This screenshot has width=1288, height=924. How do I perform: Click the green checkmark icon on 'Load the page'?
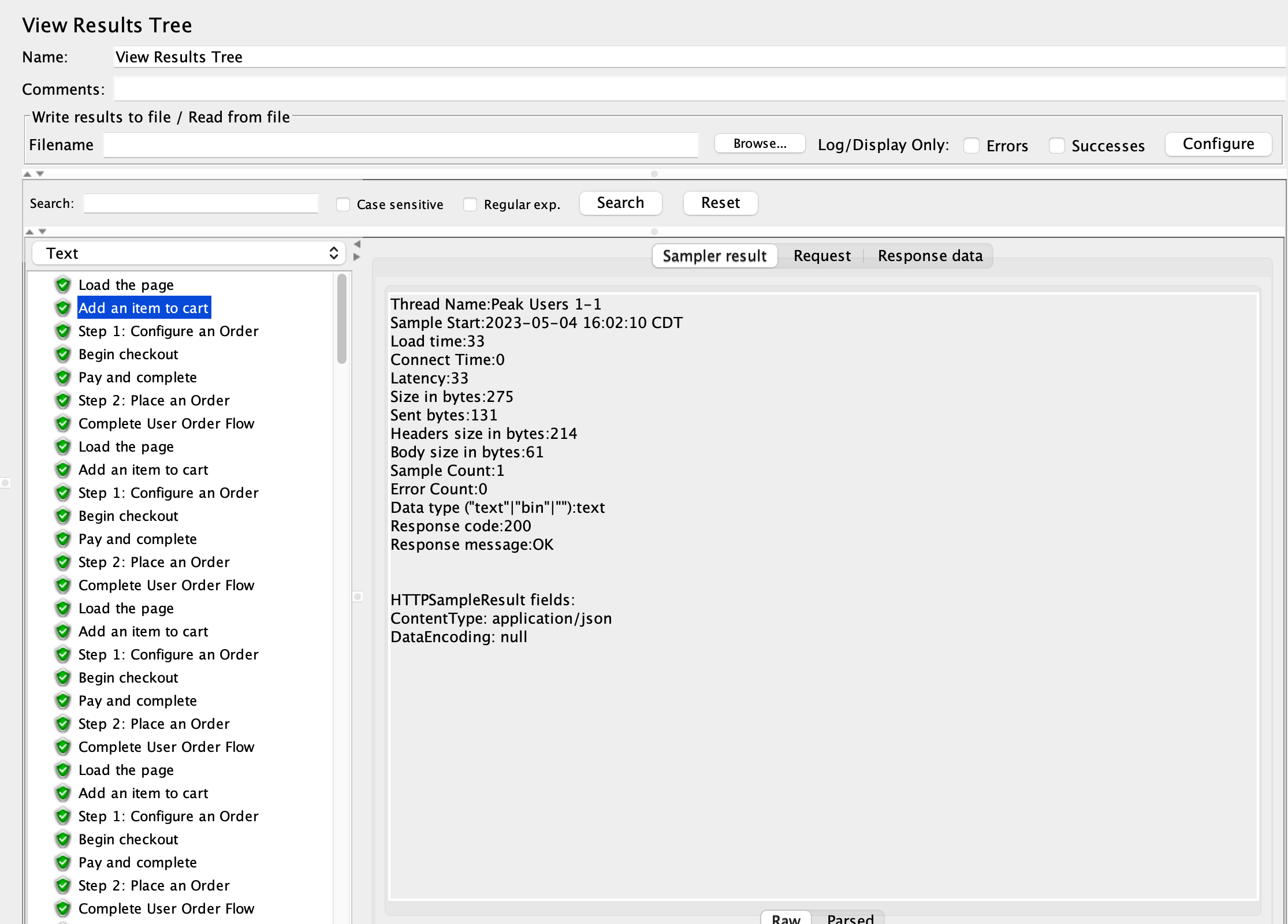(x=62, y=285)
